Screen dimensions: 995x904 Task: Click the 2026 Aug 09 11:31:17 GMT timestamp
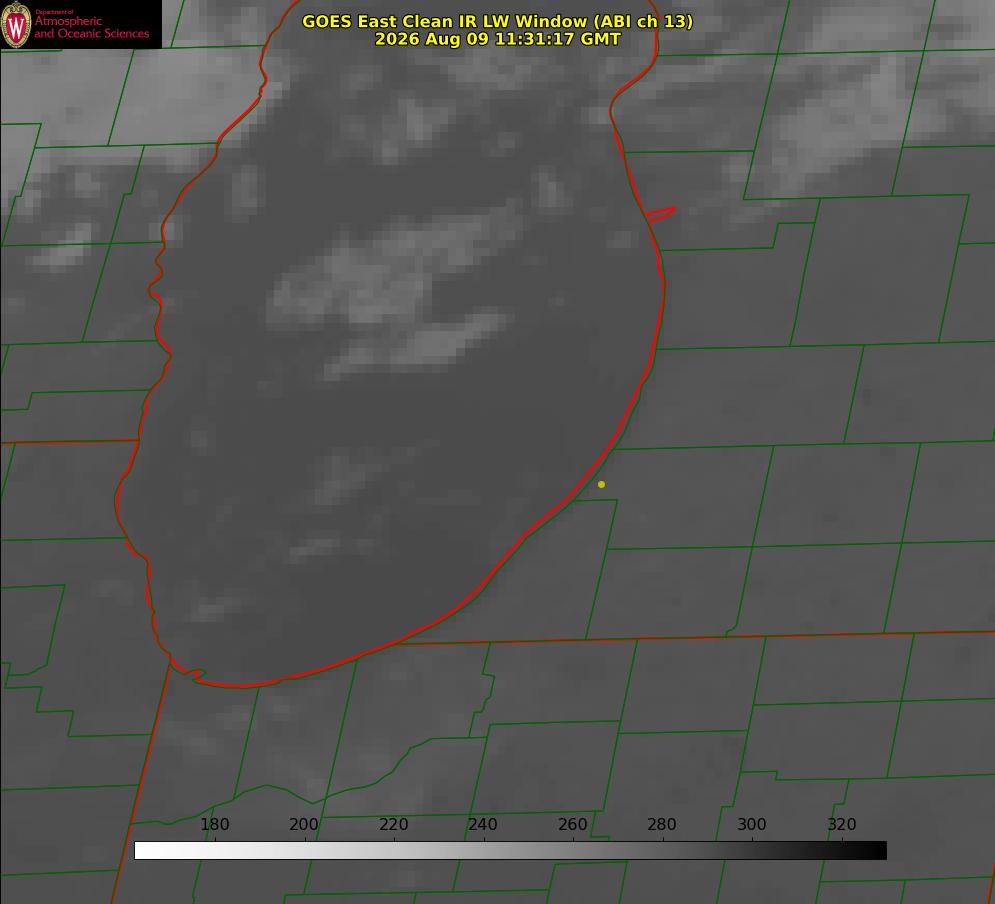coord(498,39)
